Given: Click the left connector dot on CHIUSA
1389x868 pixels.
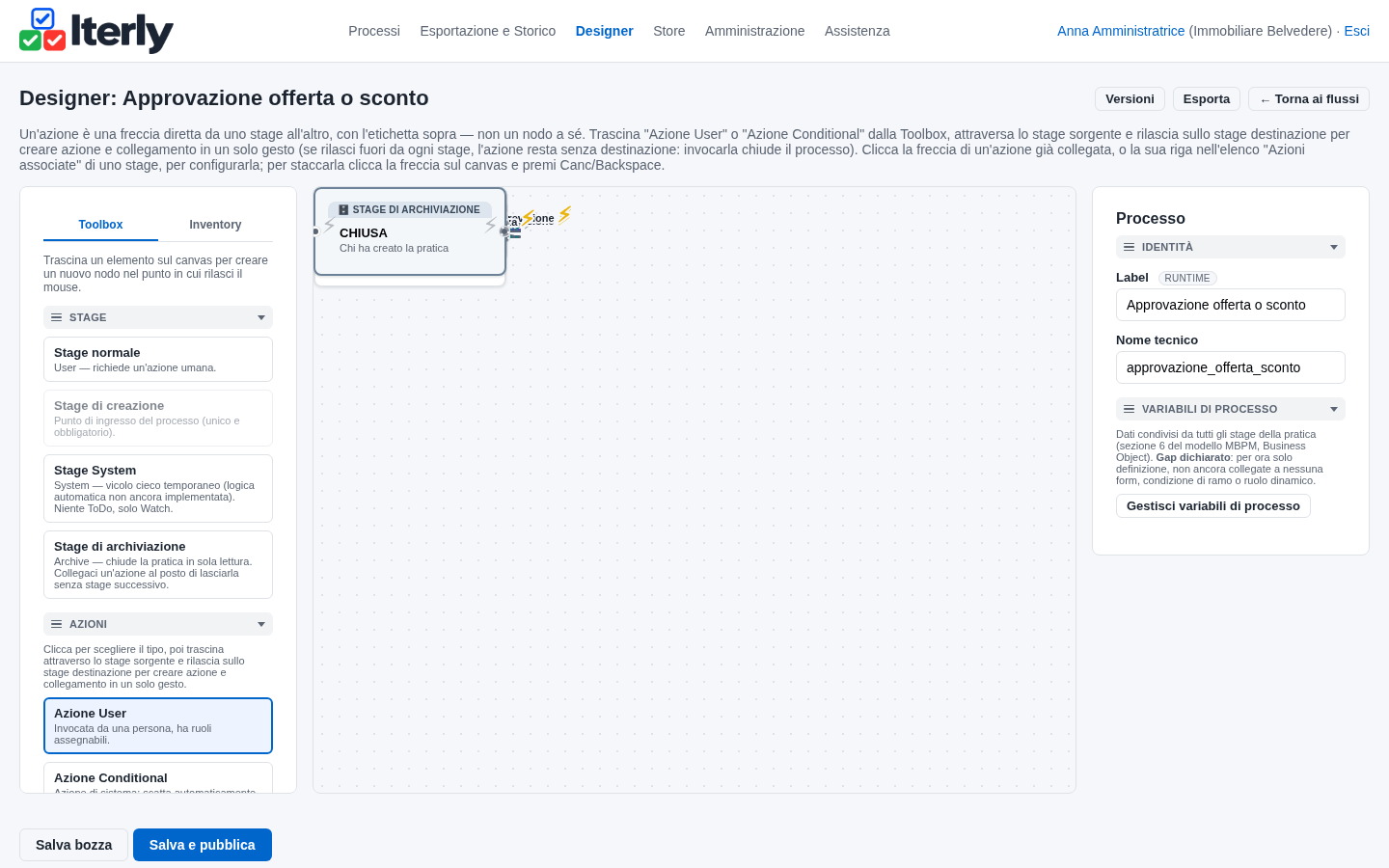Looking at the screenshot, I should pyautogui.click(x=315, y=231).
